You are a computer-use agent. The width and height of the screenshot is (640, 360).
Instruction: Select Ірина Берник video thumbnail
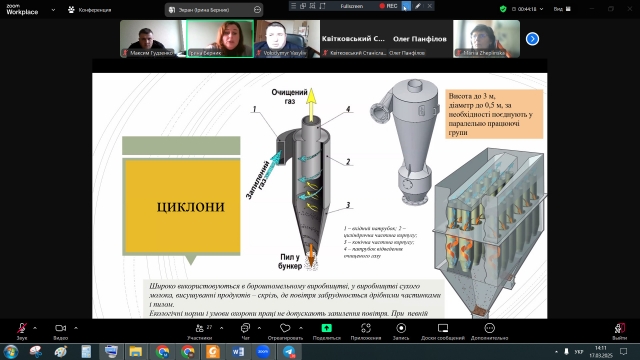(x=220, y=39)
